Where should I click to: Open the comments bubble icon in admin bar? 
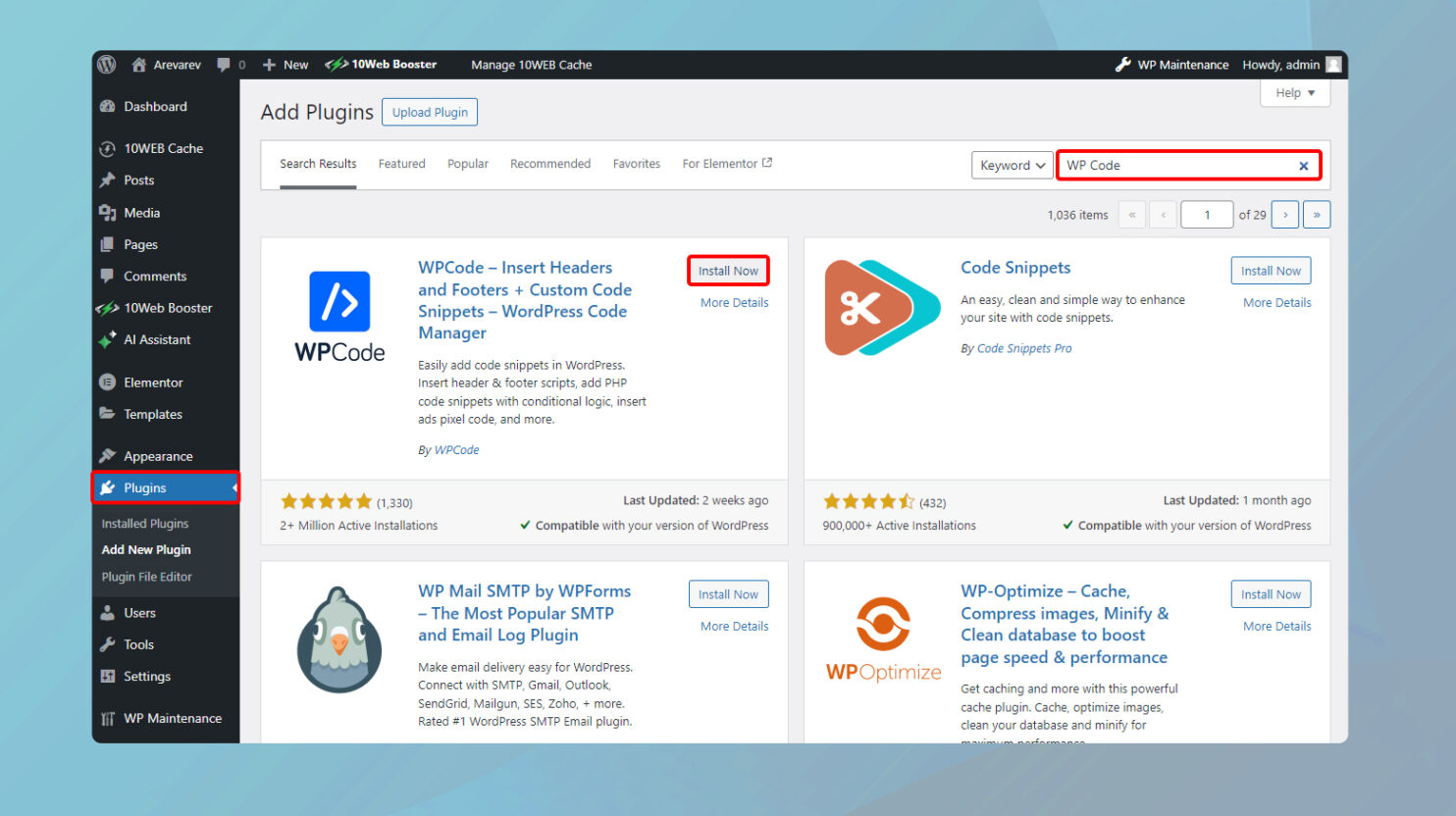(225, 65)
